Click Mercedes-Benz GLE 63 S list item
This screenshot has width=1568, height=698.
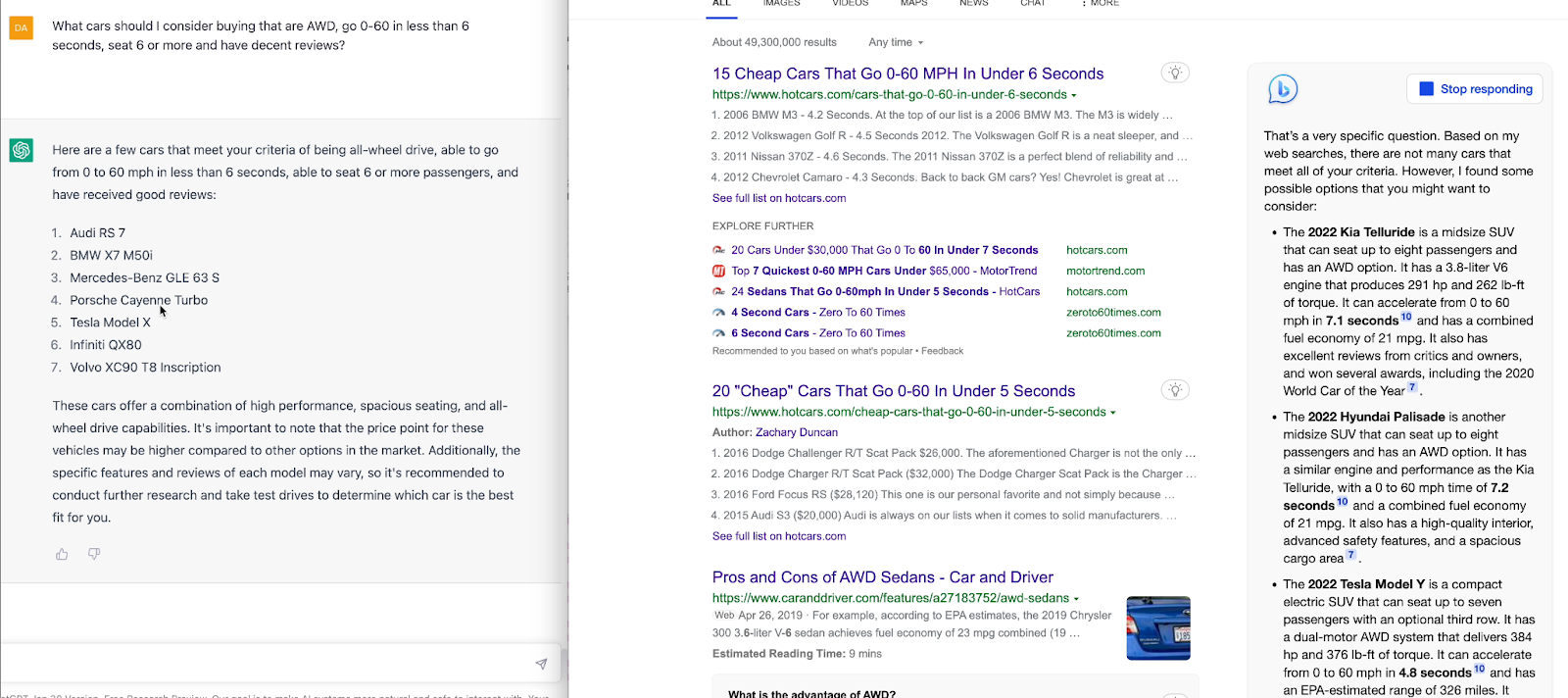144,278
